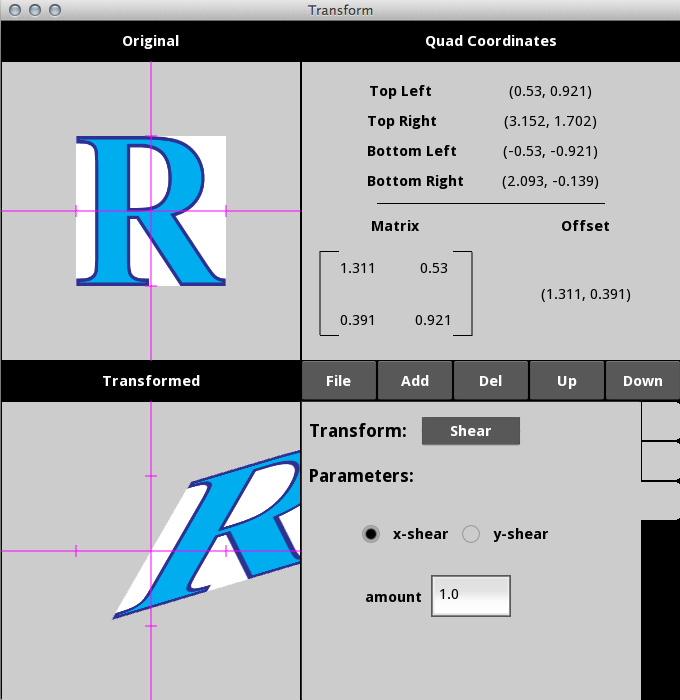
Task: Zoom the Transform window with third title-bar button
Action: pyautogui.click(x=54, y=10)
